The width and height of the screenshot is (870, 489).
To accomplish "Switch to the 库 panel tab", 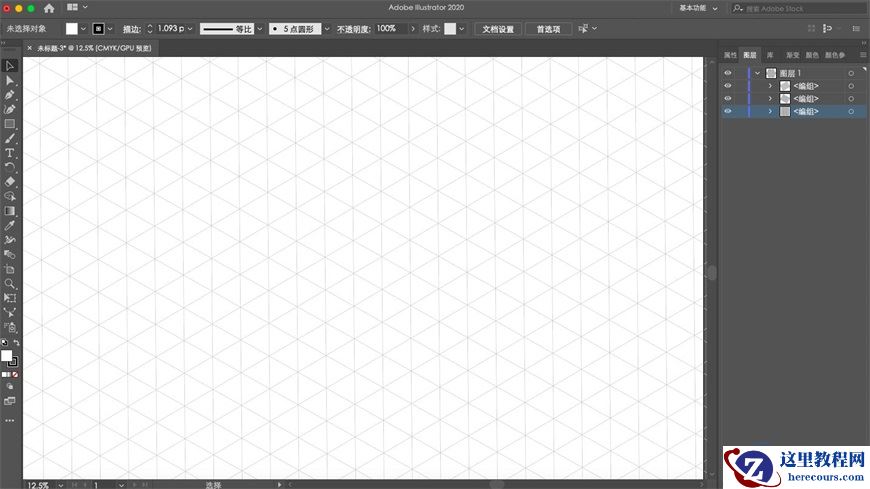I will [x=770, y=55].
